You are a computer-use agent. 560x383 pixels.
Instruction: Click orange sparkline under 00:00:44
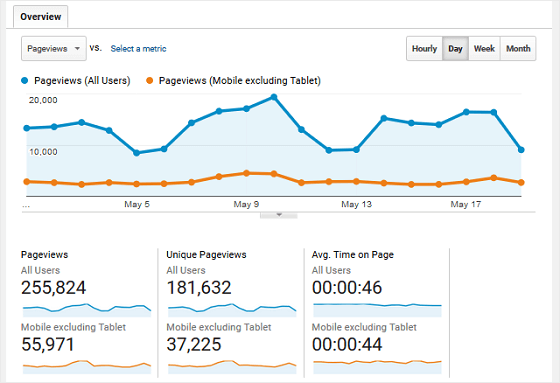tap(378, 367)
